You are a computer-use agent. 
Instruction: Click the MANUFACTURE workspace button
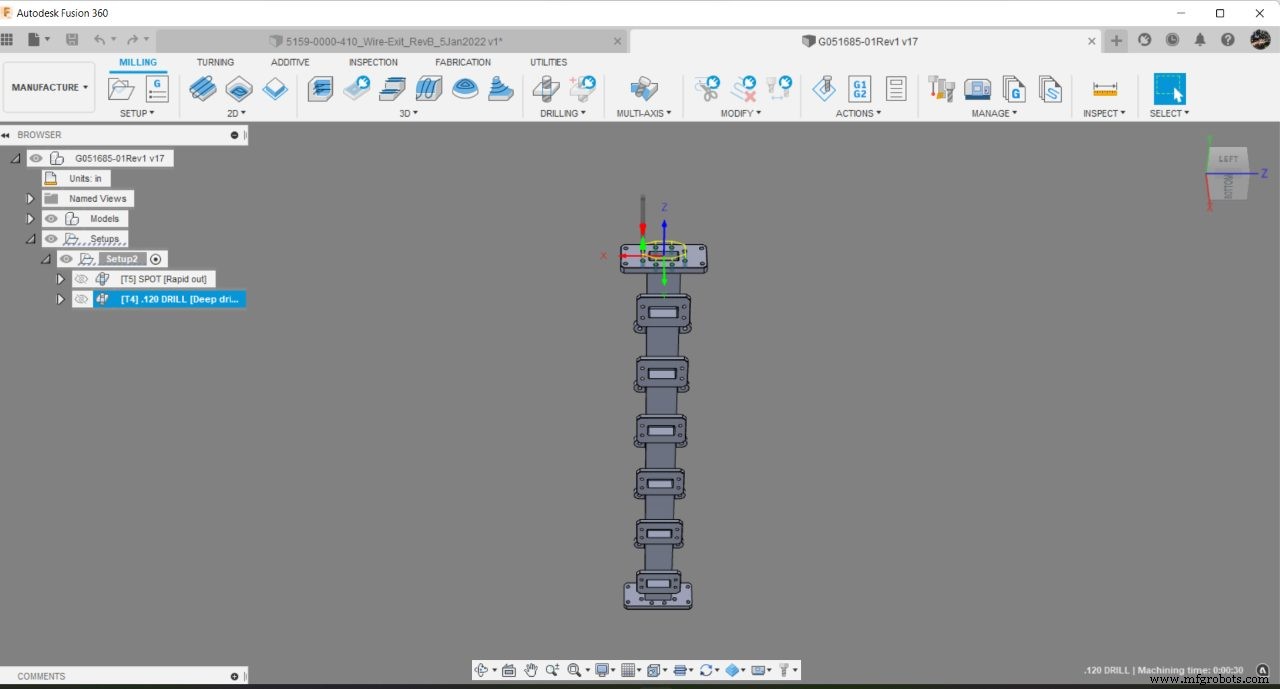click(x=45, y=87)
